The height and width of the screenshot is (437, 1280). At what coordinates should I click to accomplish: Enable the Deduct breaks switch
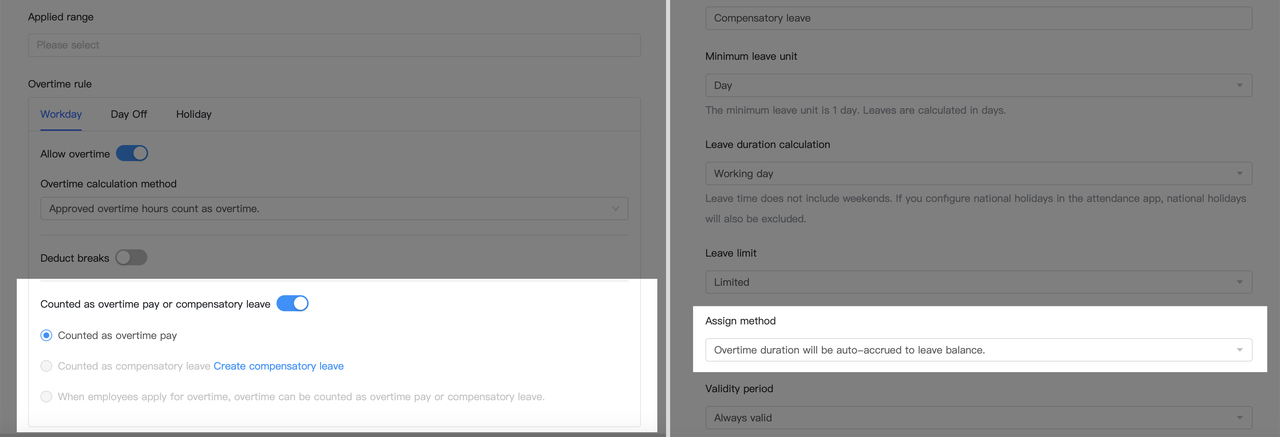[x=131, y=258]
